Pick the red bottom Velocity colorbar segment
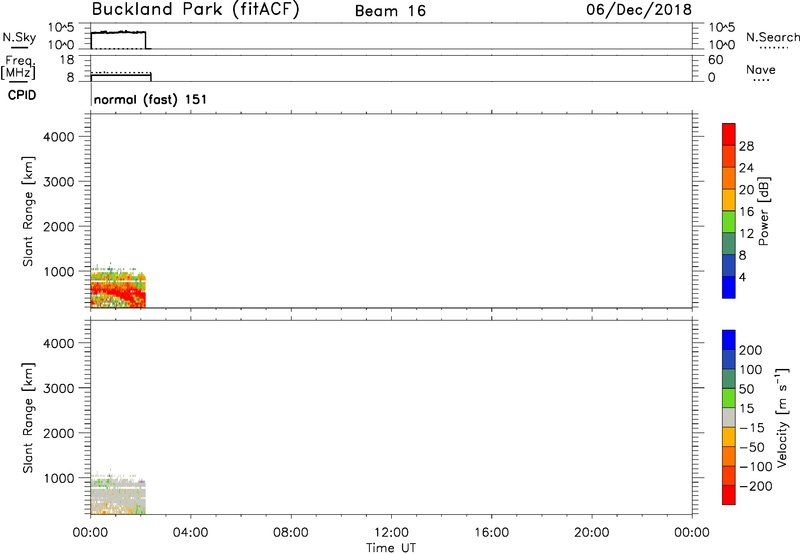800x554 pixels. (x=729, y=495)
